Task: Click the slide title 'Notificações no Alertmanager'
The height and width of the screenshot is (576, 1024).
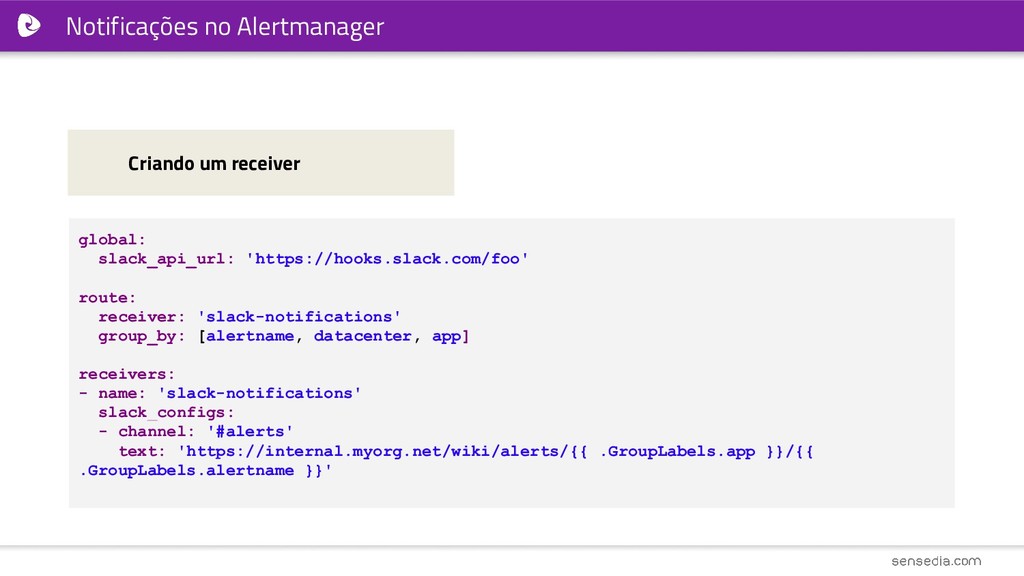Action: pos(225,27)
